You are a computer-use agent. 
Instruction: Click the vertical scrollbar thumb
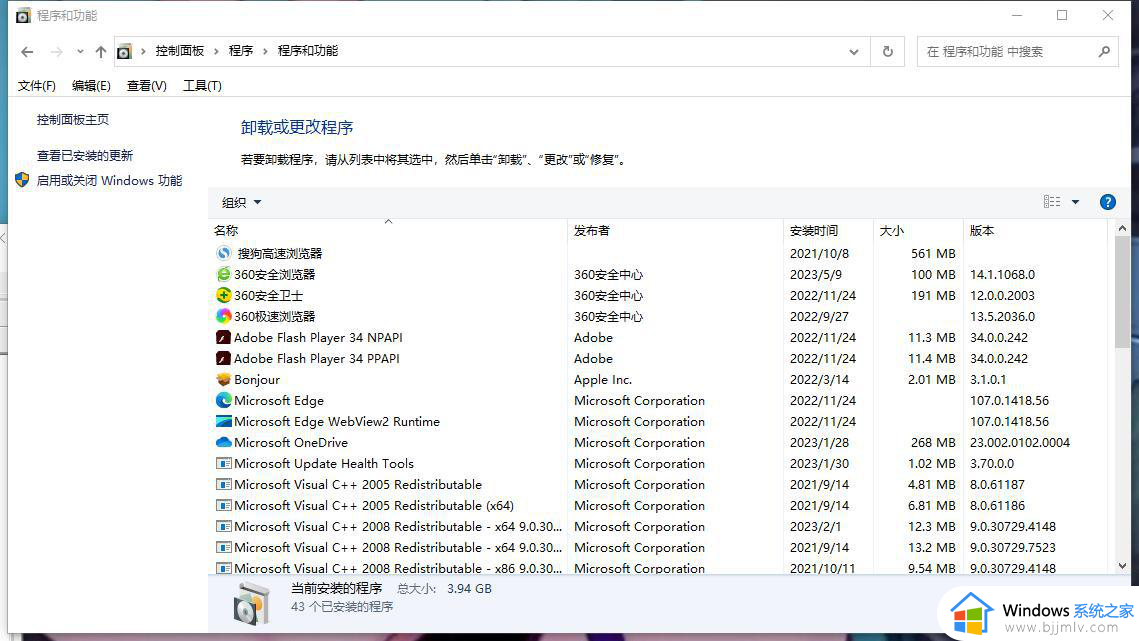pos(1122,292)
